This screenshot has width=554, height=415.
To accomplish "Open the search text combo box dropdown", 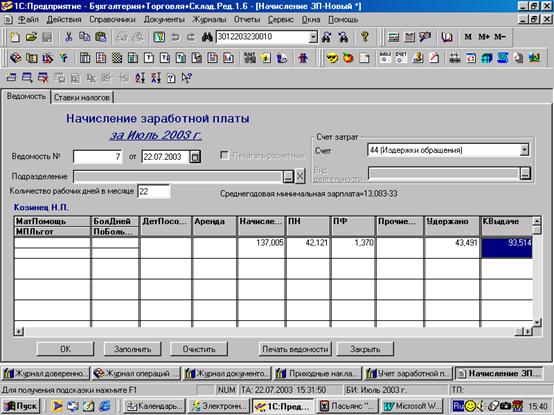I will tap(313, 37).
